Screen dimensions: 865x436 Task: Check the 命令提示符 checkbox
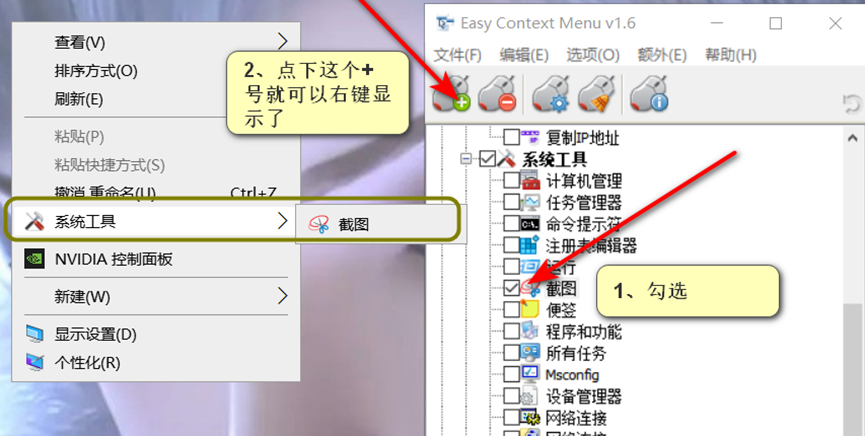(511, 224)
